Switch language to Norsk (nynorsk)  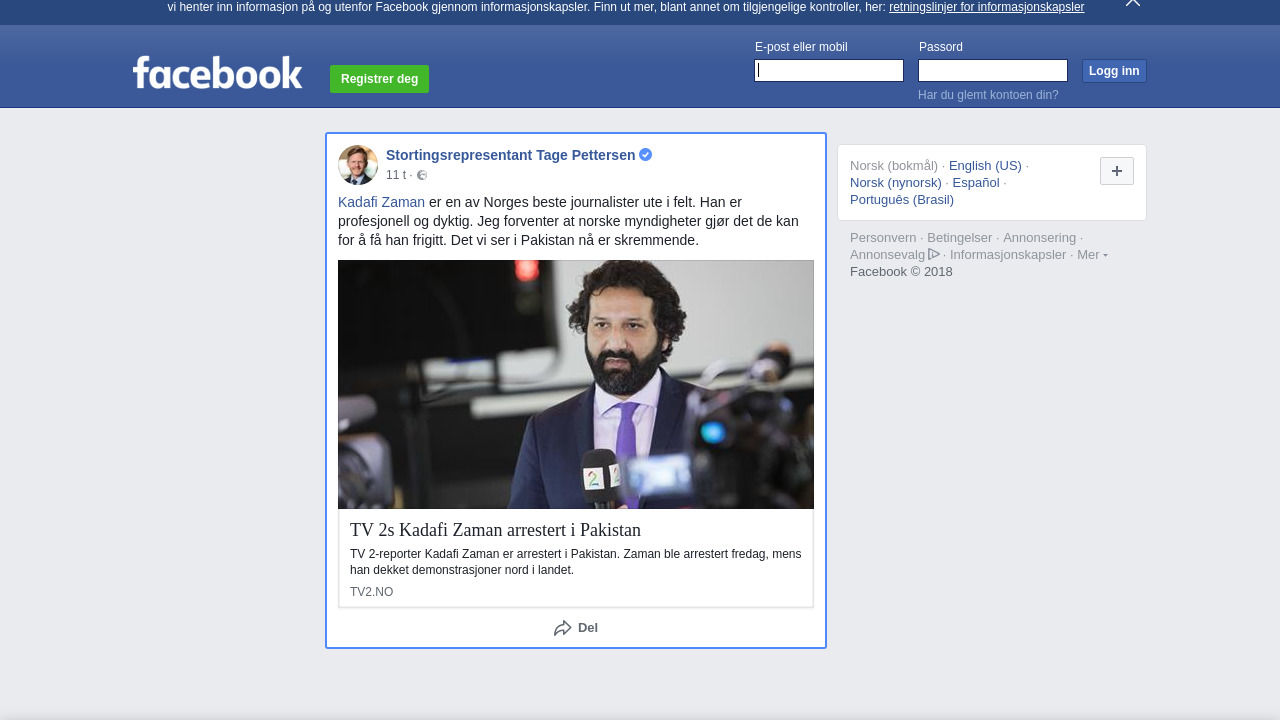896,183
